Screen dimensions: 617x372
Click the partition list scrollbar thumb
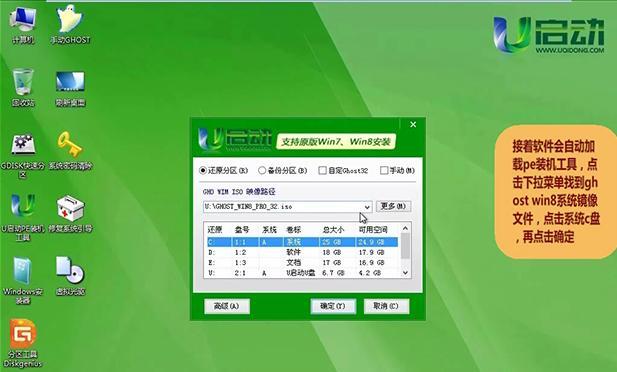point(405,246)
